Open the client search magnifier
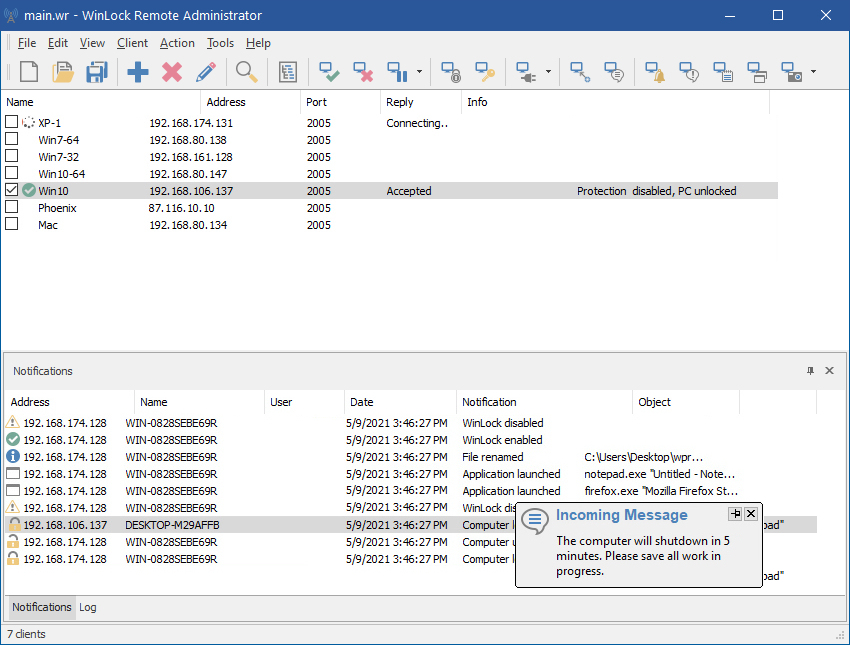This screenshot has width=850, height=645. tap(246, 71)
